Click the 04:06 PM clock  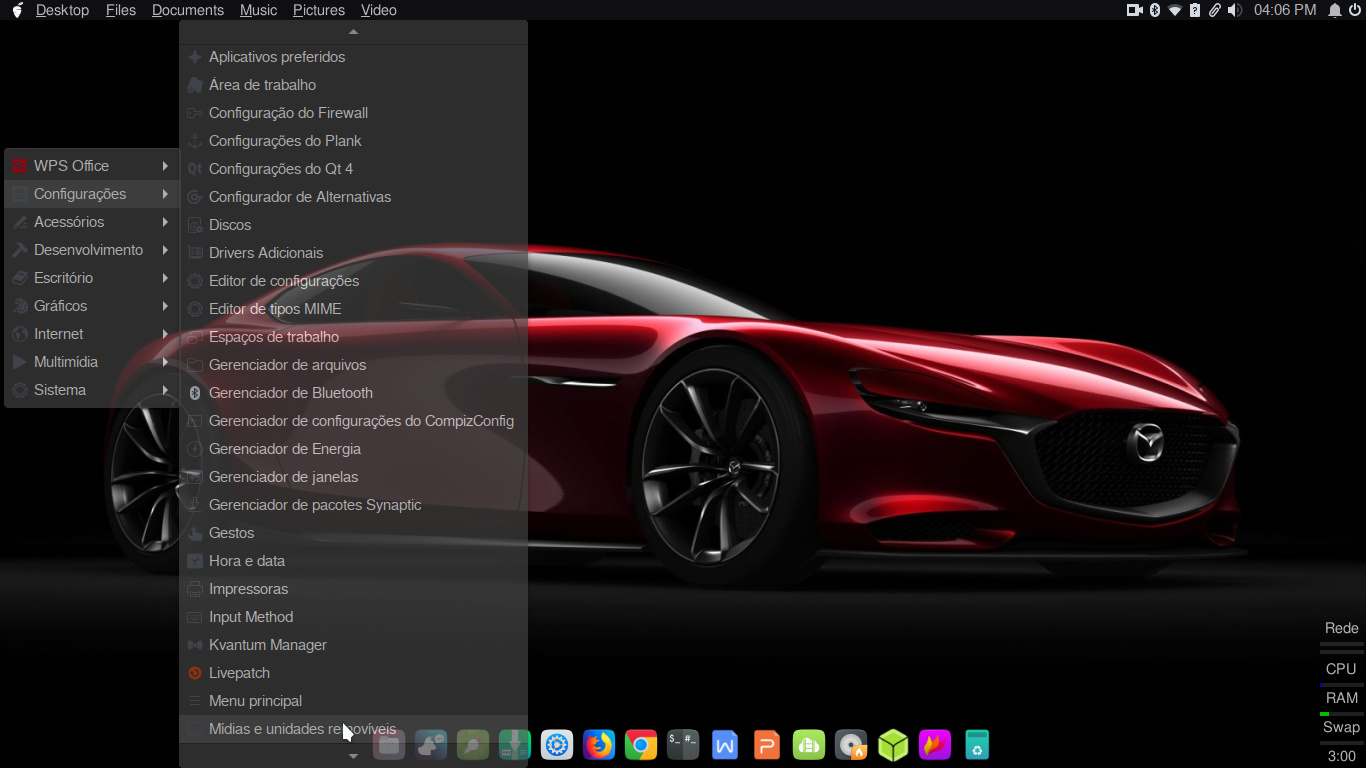tap(1285, 10)
